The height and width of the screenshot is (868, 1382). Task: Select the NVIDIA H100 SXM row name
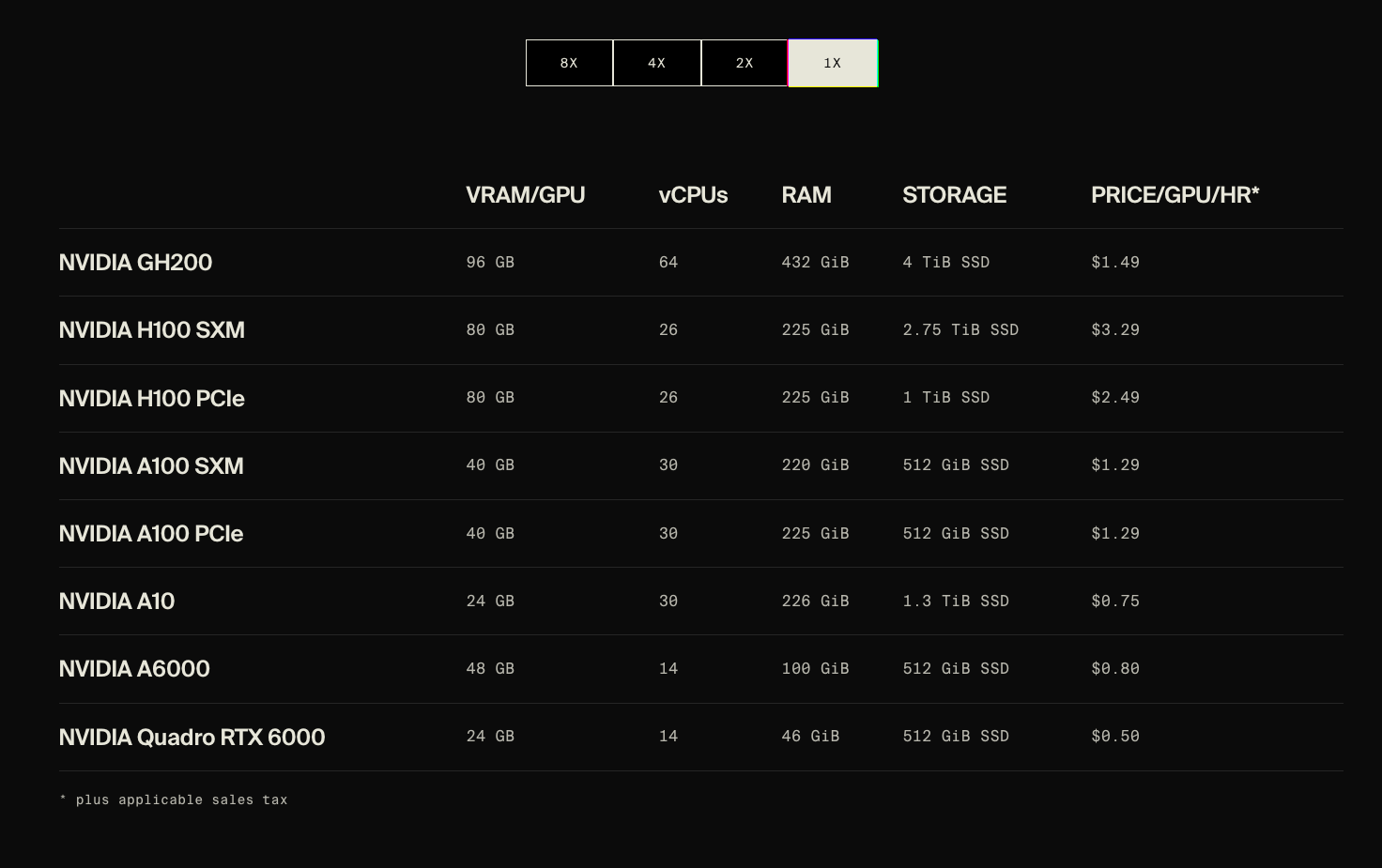[x=152, y=330]
